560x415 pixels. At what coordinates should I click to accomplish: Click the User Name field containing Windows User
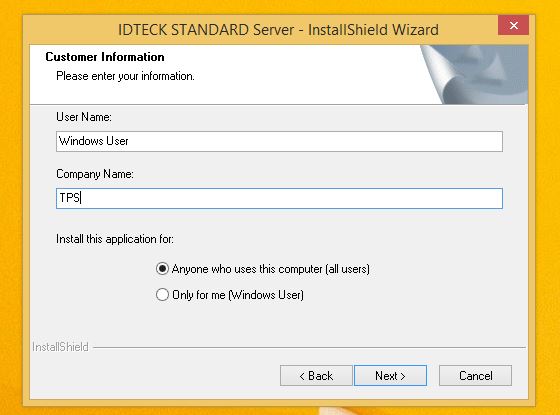tap(279, 141)
